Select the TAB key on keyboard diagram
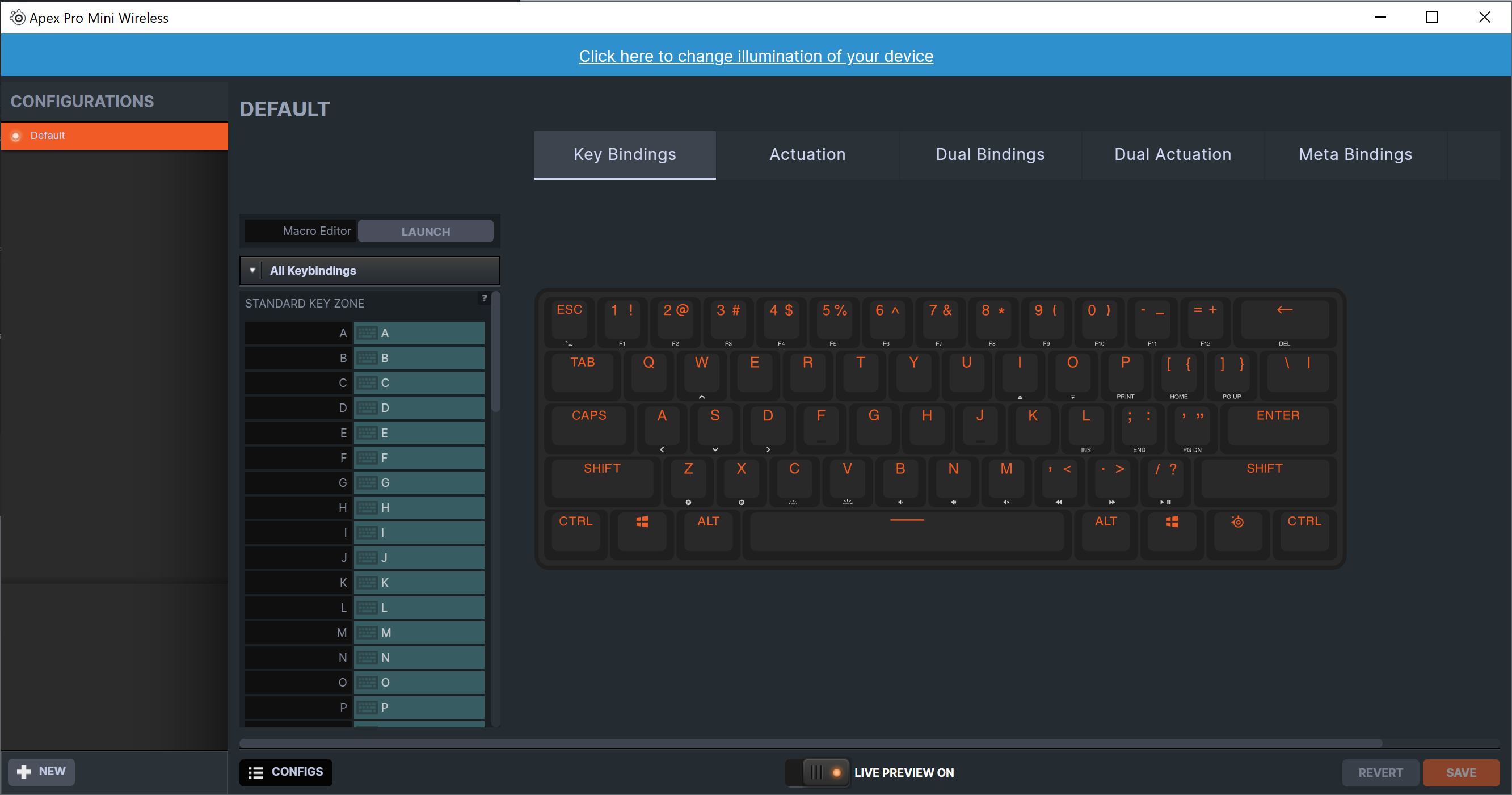1512x795 pixels. click(x=583, y=375)
